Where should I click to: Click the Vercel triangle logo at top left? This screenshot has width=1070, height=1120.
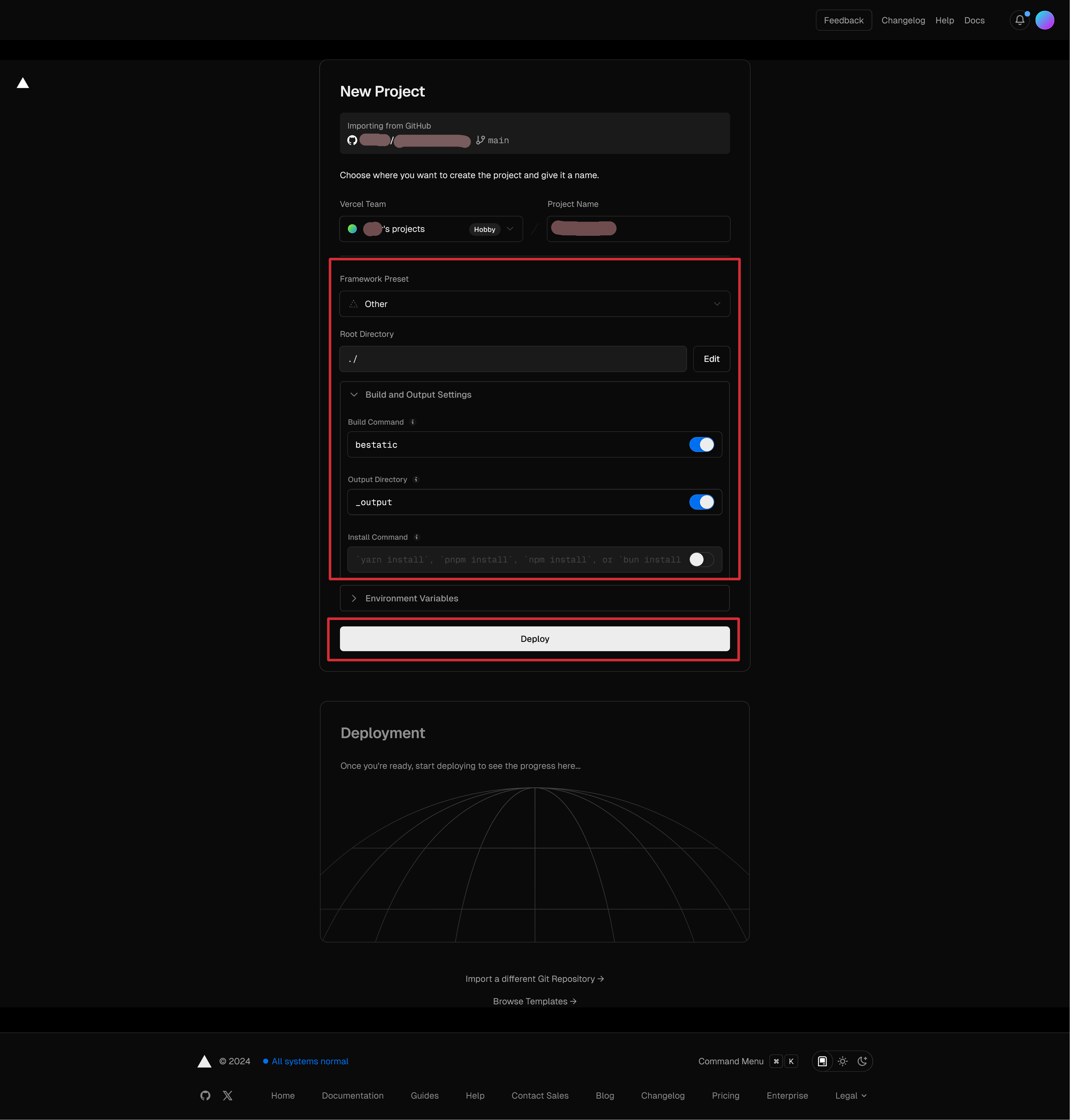pyautogui.click(x=23, y=83)
